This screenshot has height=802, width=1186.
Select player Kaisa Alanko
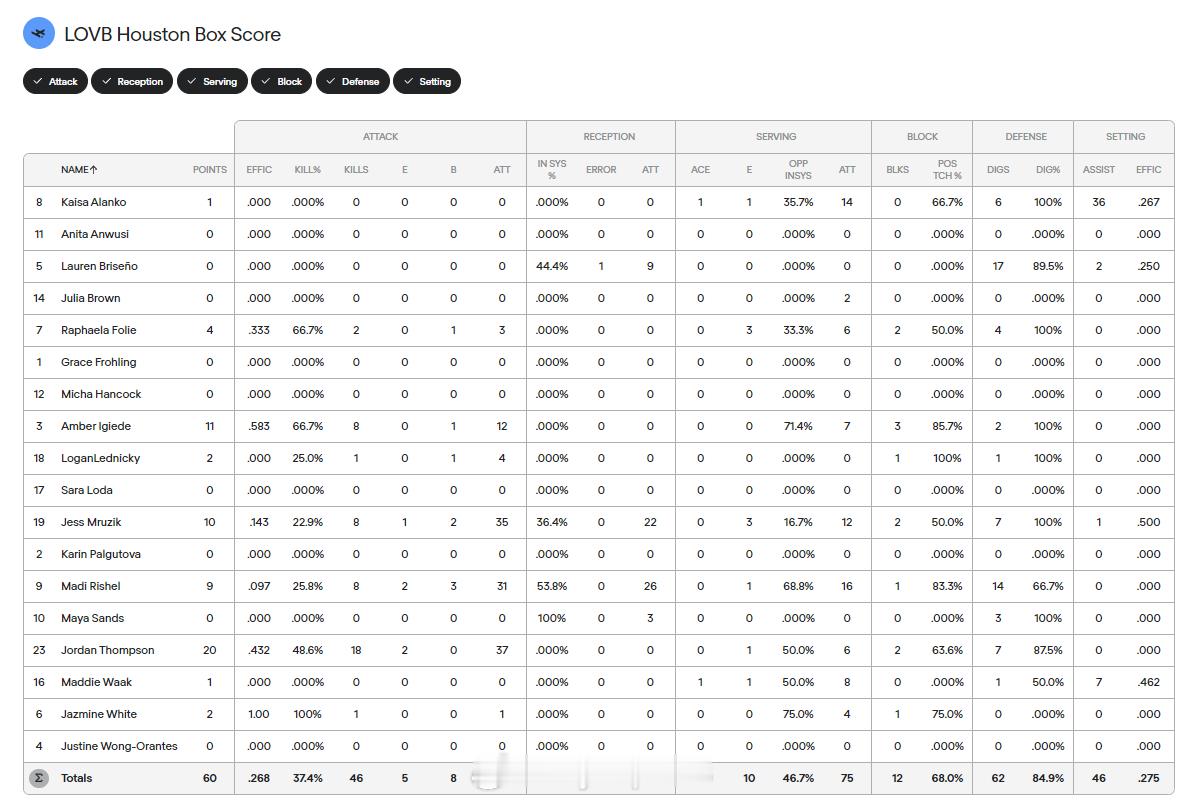pos(94,202)
